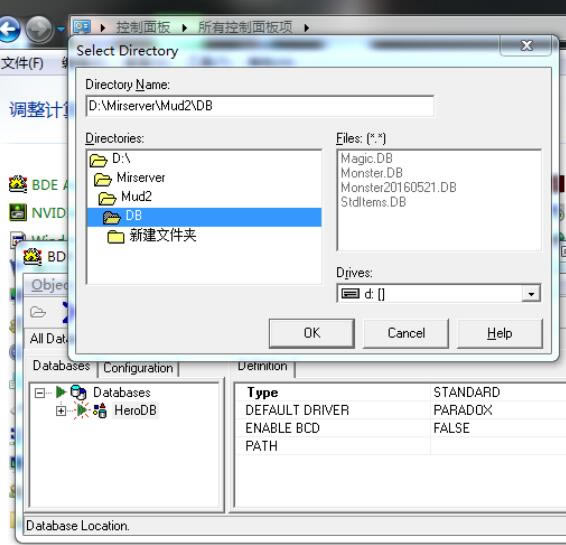The image size is (566, 545).
Task: Open the 文件(F) menu
Action: point(22,63)
